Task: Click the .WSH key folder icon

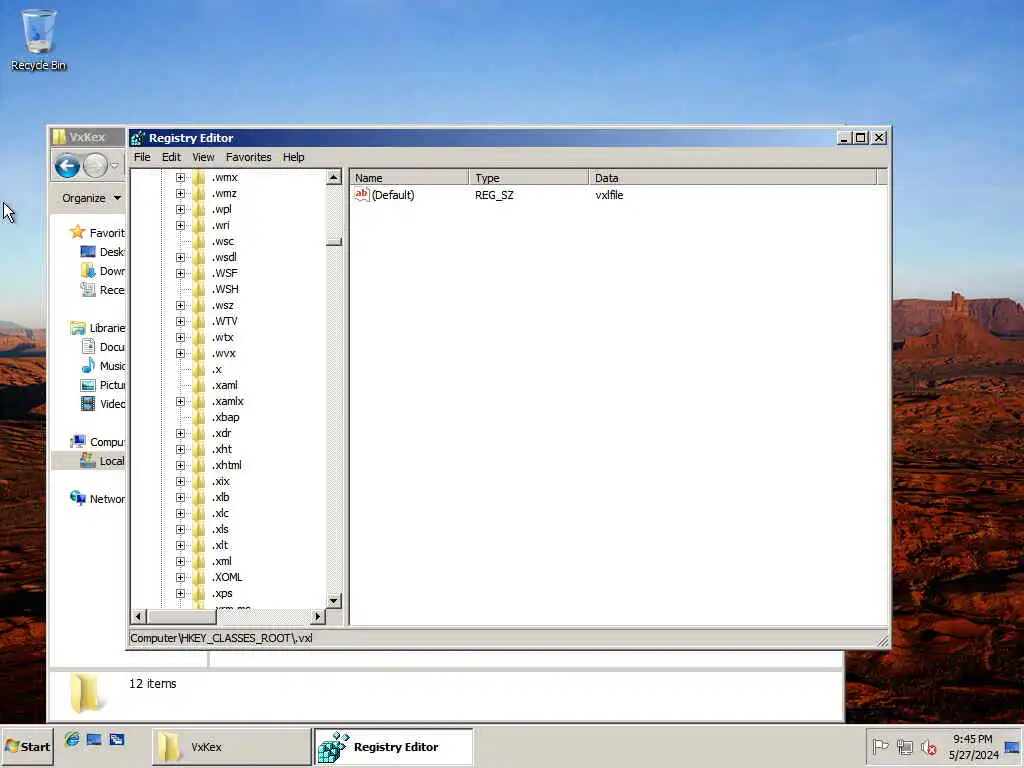Action: point(199,289)
